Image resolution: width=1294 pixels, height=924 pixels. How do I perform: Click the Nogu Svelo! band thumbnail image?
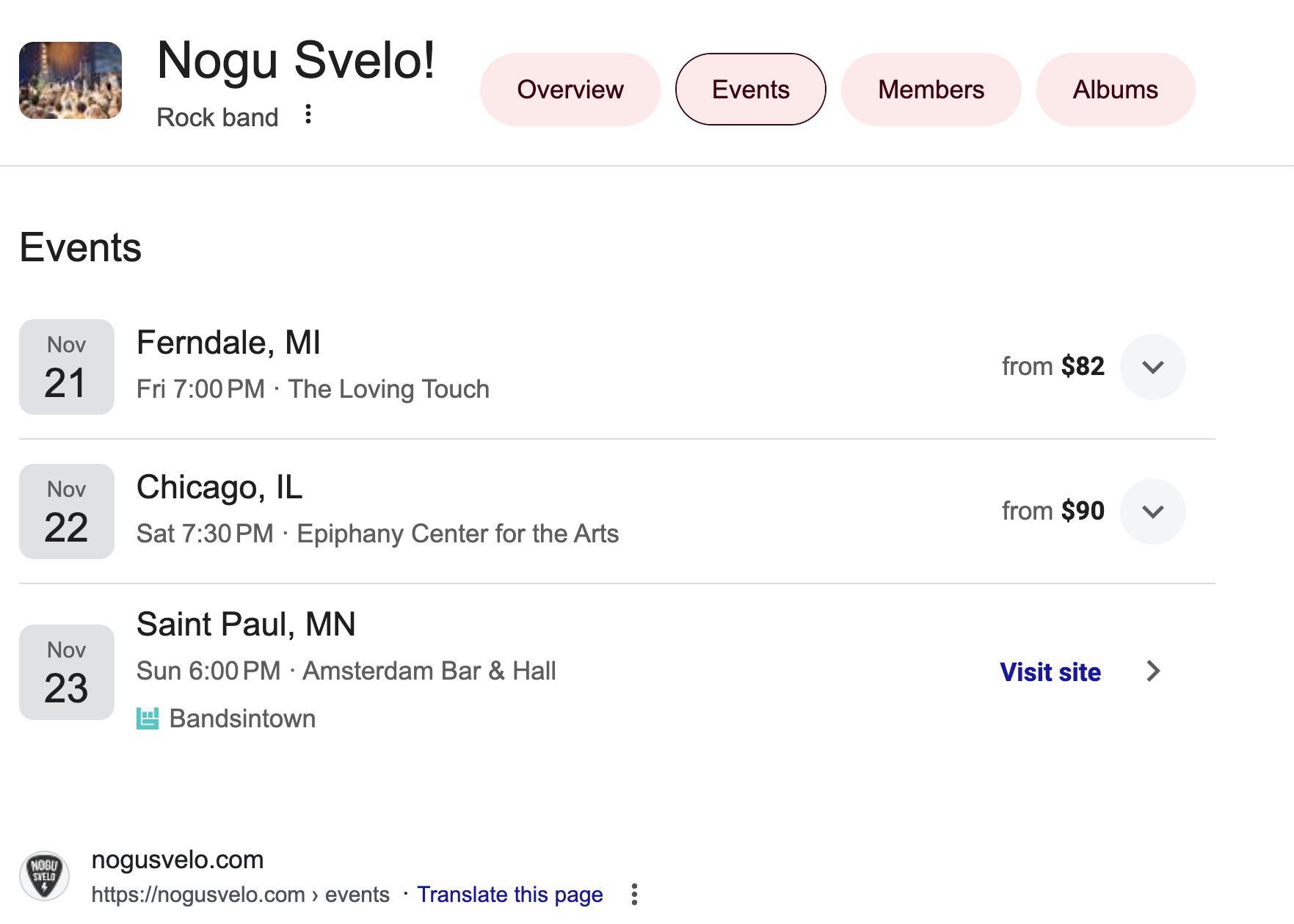pos(70,81)
